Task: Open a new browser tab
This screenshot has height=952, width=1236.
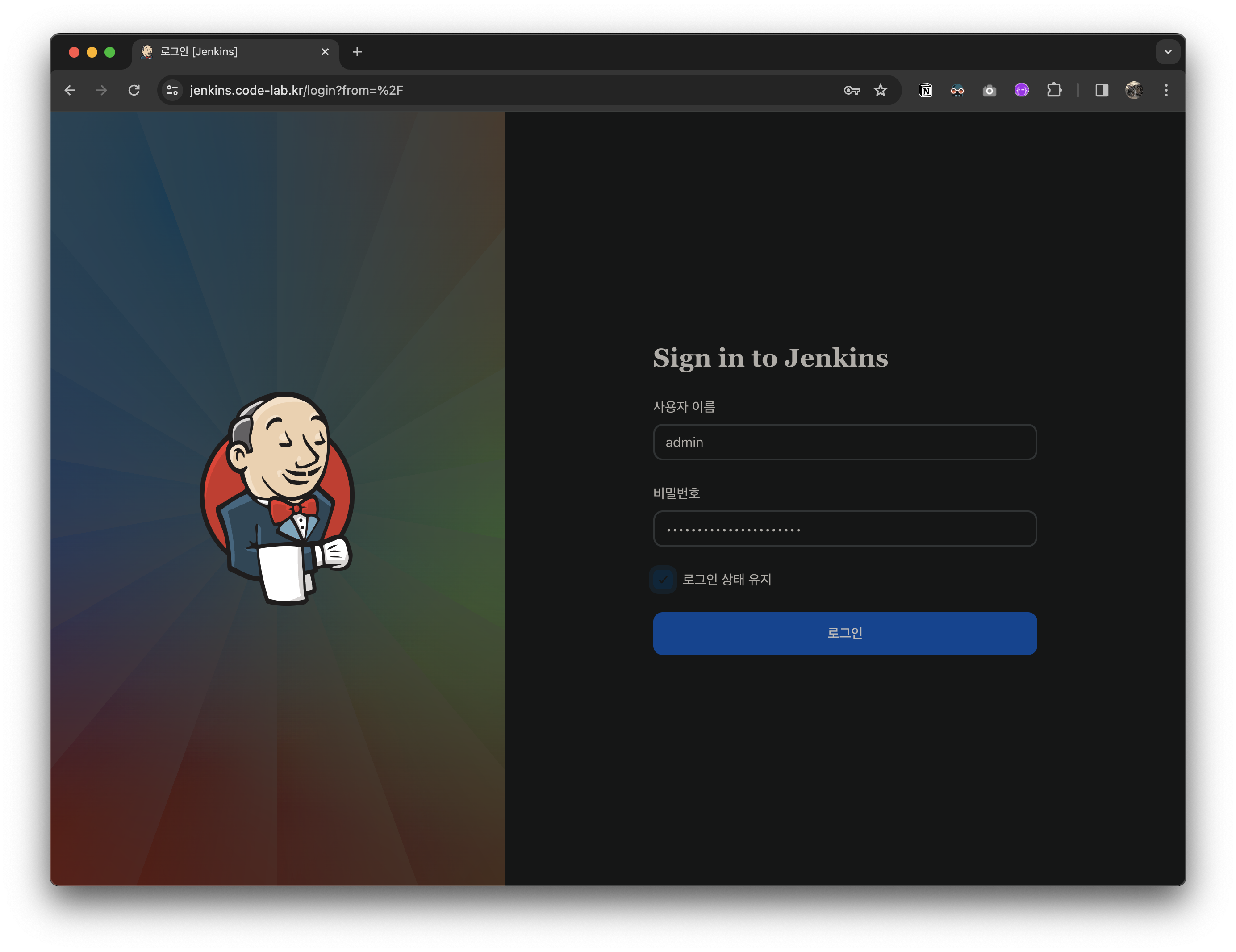Action: click(x=357, y=52)
